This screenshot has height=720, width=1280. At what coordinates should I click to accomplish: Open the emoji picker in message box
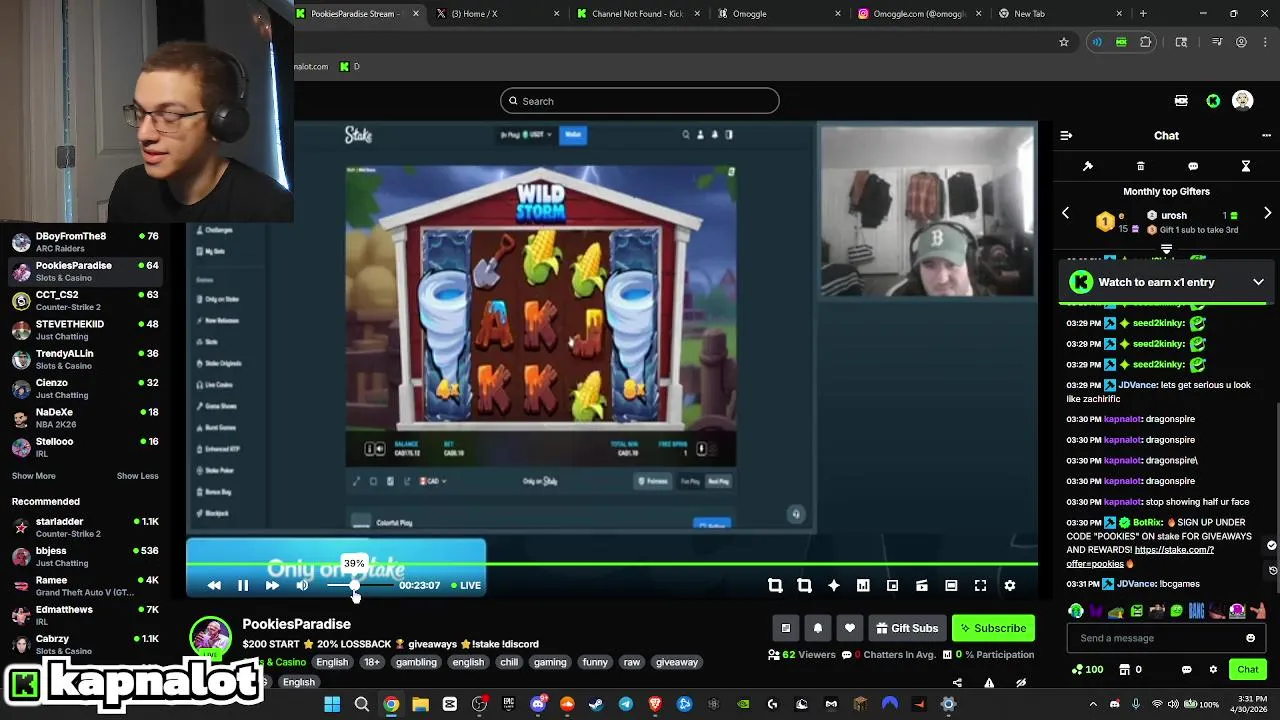tap(1250, 638)
